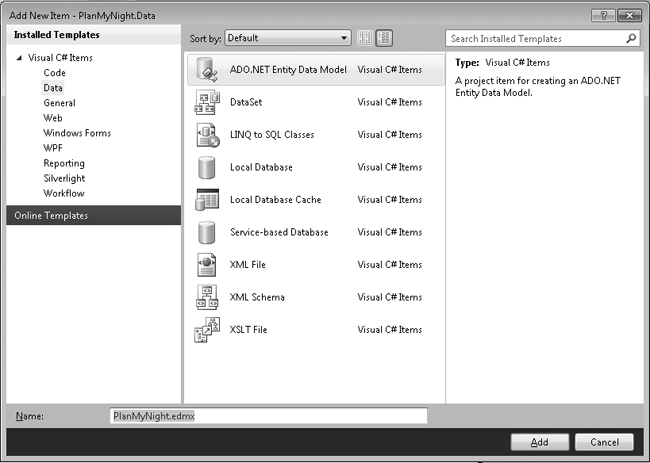
Task: Choose the Web category
Action: tap(53, 118)
